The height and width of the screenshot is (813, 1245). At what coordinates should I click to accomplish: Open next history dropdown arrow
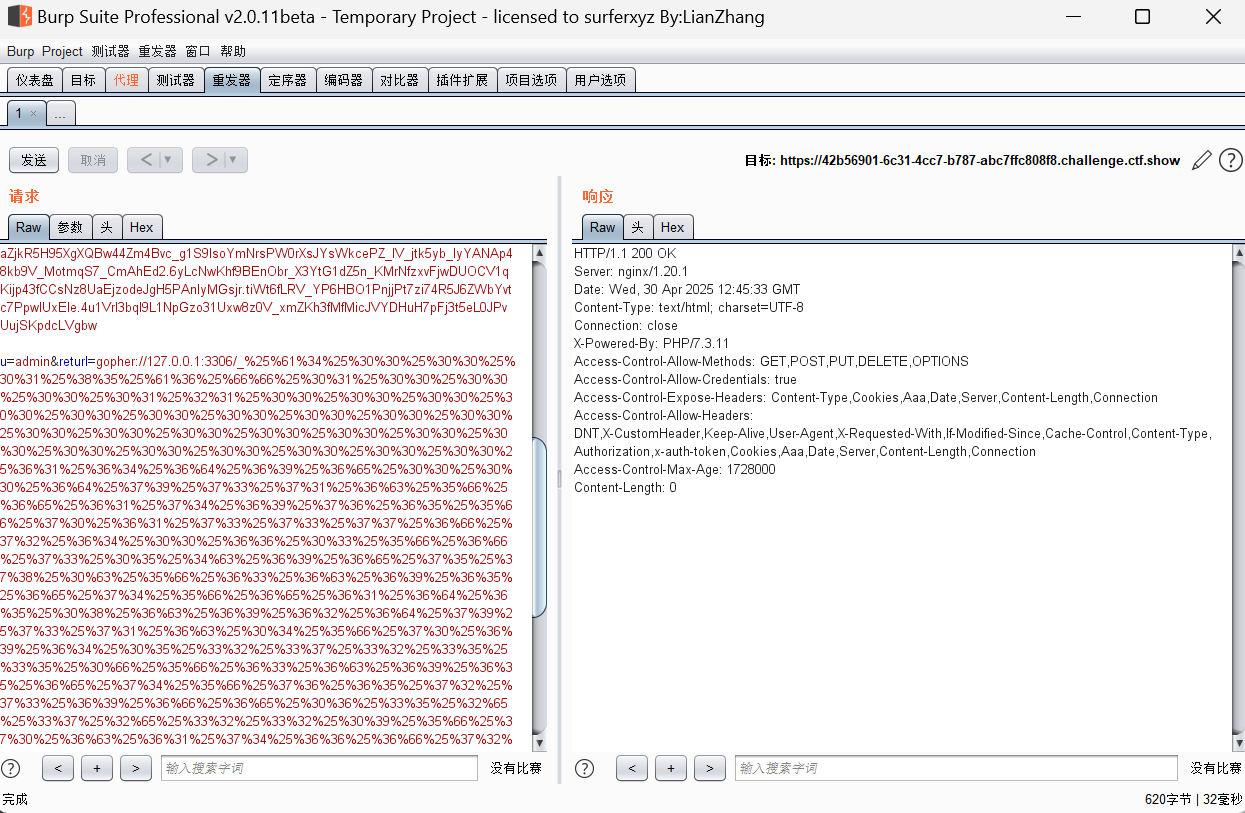(235, 160)
